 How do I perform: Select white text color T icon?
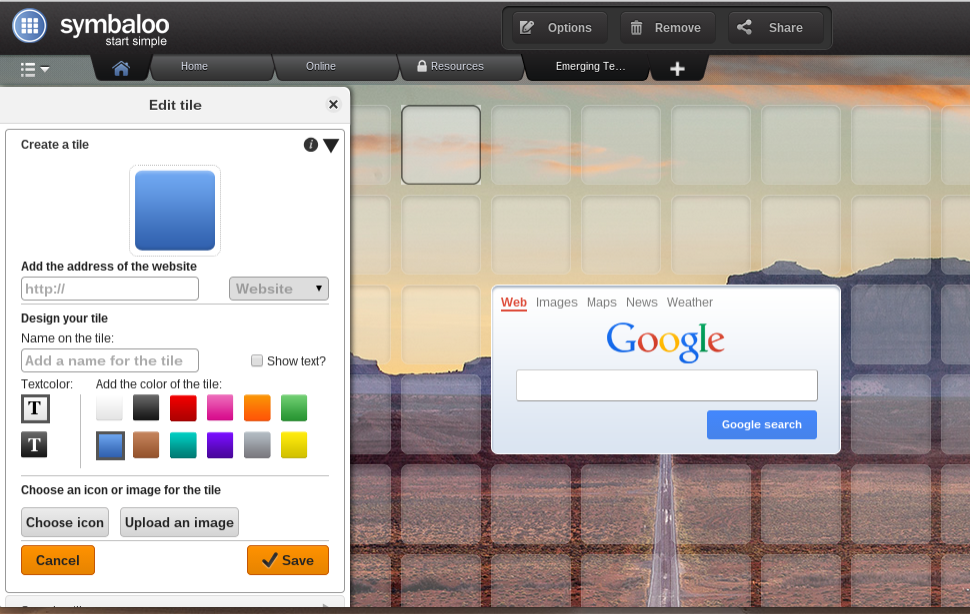(x=35, y=409)
